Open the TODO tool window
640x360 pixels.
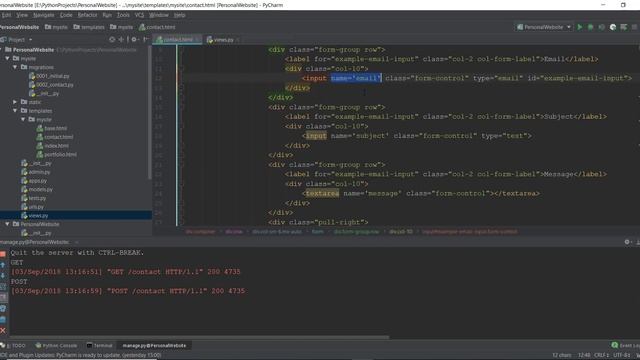(14, 345)
